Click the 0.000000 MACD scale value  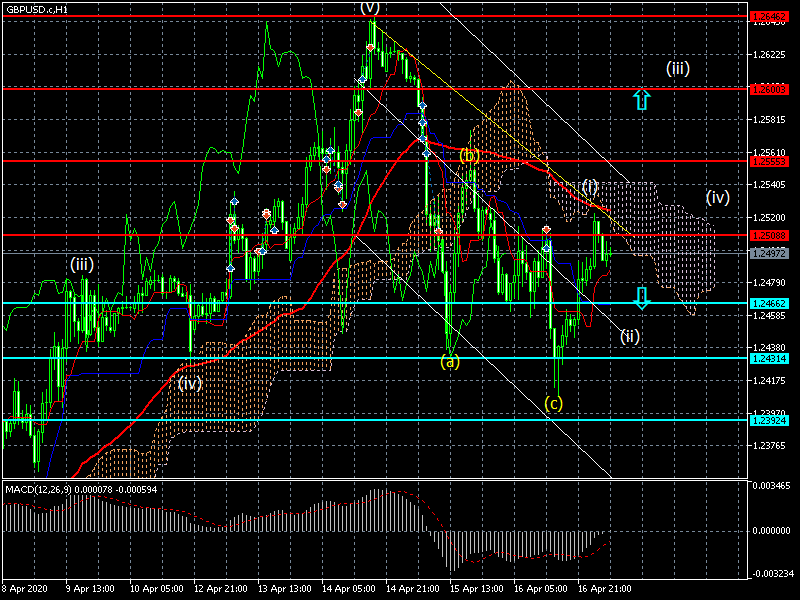click(x=771, y=531)
